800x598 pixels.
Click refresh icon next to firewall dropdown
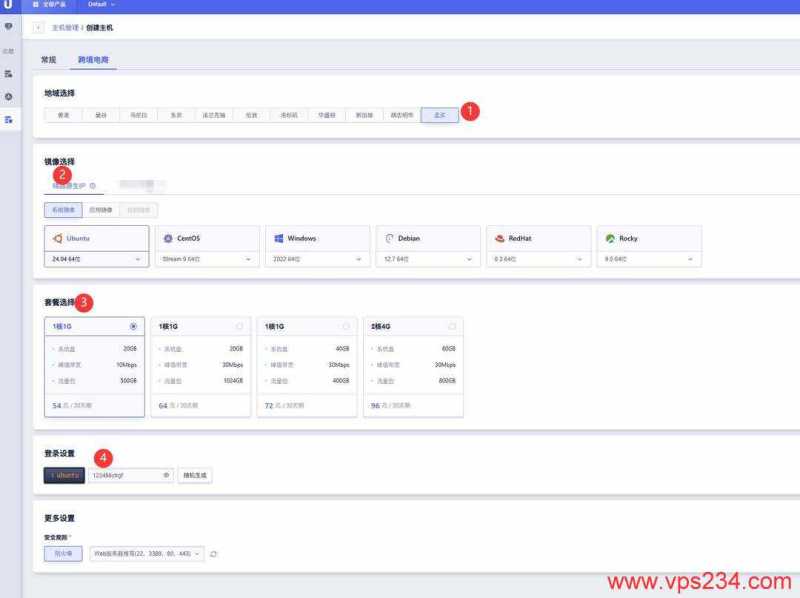click(x=213, y=553)
